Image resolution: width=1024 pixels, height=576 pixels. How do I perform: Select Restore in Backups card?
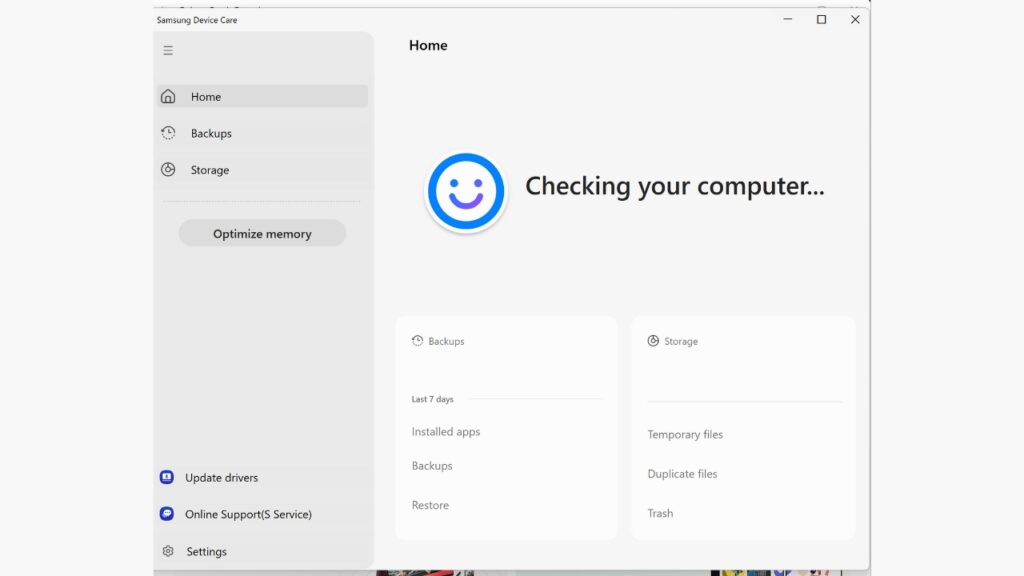tap(430, 505)
